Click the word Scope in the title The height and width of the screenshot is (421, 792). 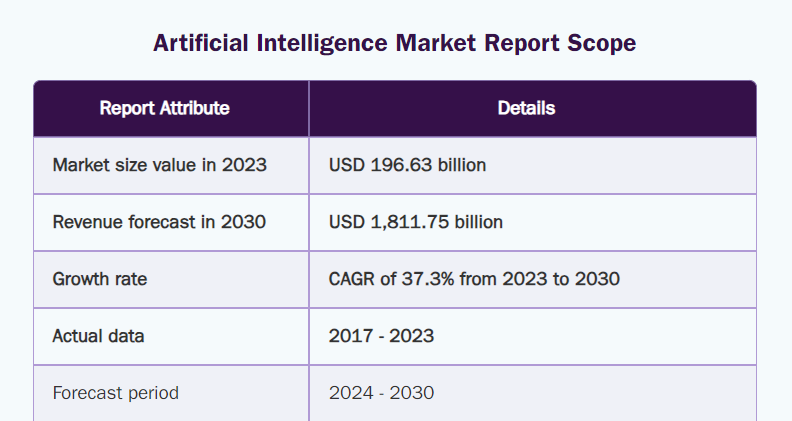(x=600, y=44)
